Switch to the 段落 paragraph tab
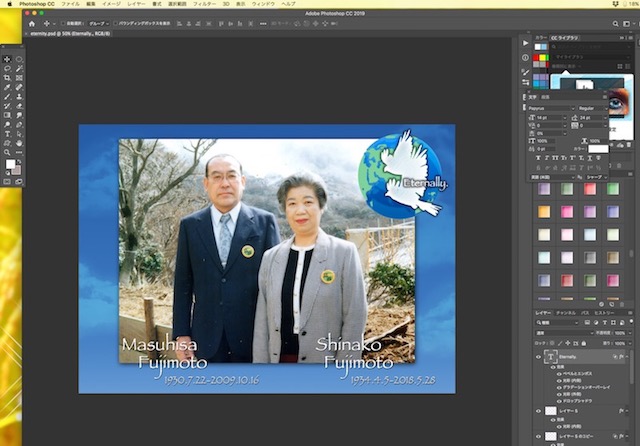640x446 pixels. (545, 97)
